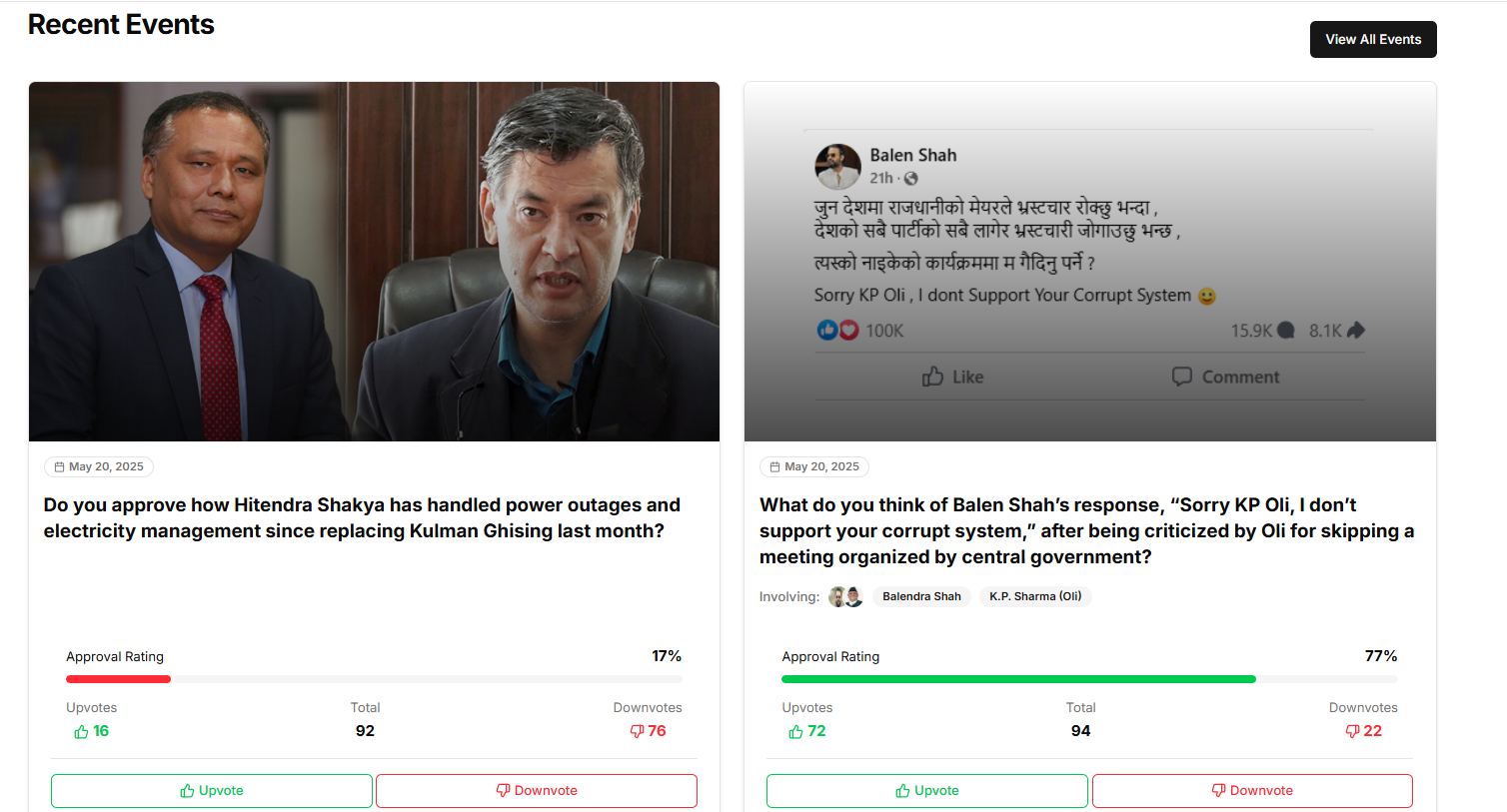Click green thumbs-up icon beside 72 upvotes
The height and width of the screenshot is (812, 1507).
pos(795,732)
